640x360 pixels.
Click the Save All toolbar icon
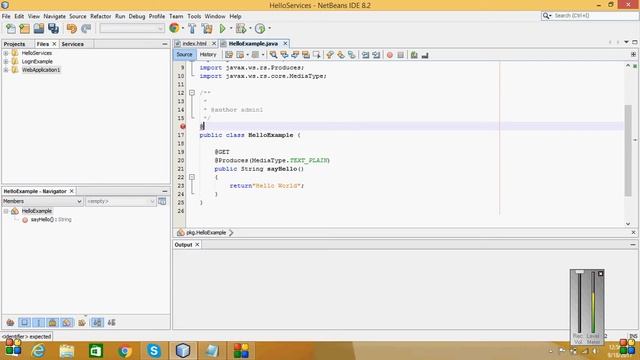53,29
